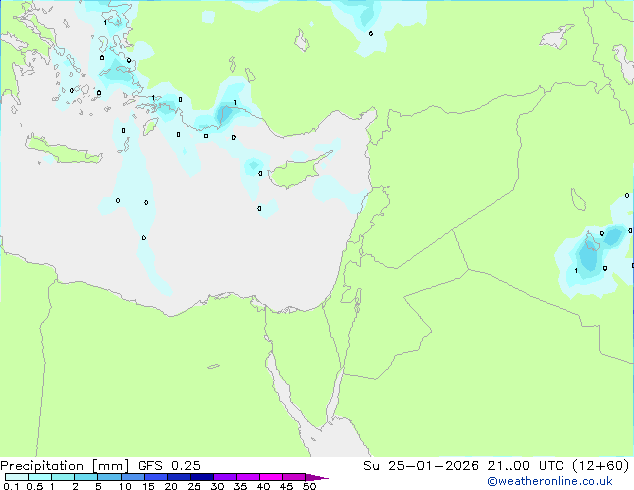
Task: Click the legend value label '10'
Action: click(x=125, y=486)
